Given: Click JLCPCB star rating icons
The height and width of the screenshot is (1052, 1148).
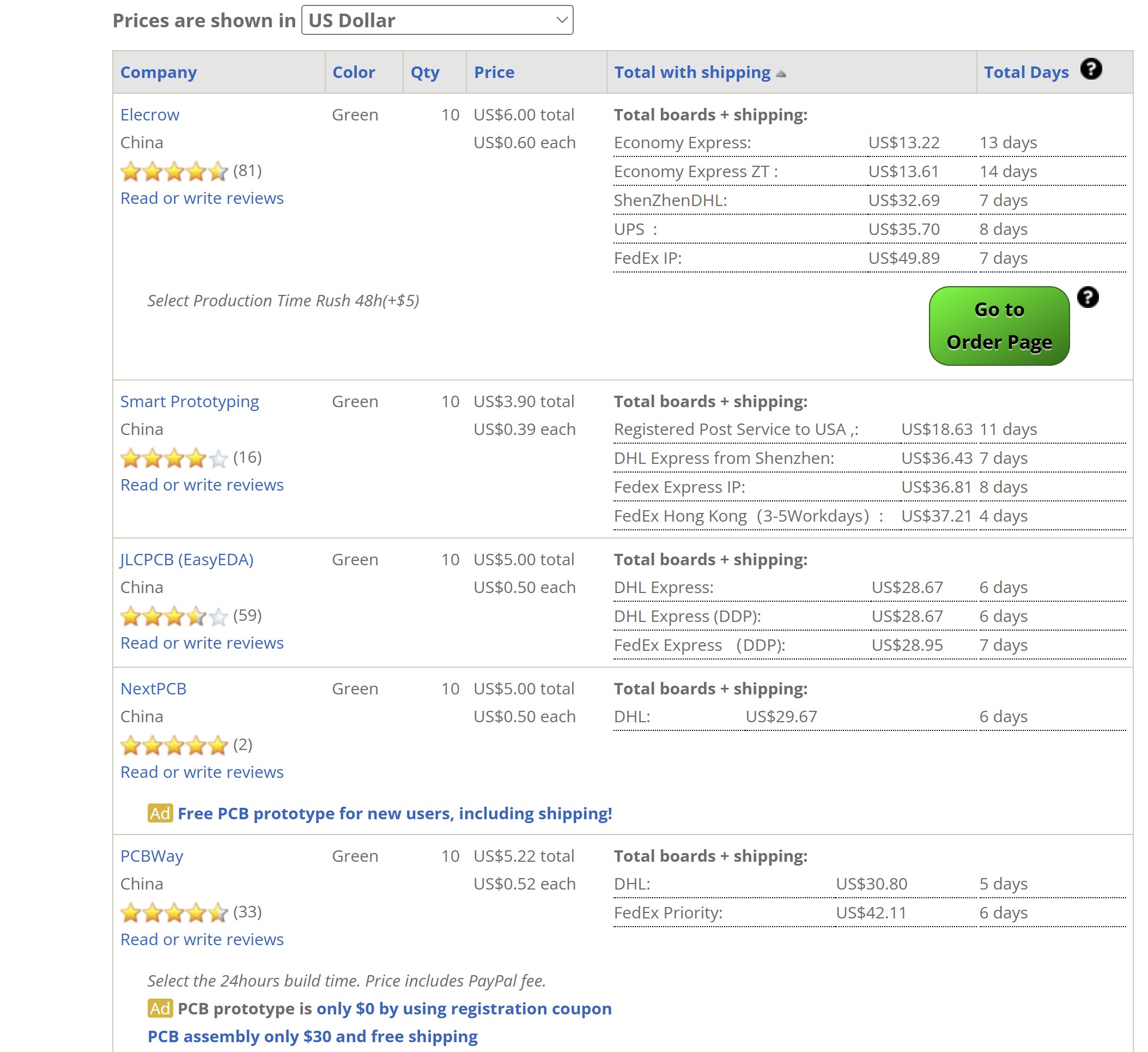Looking at the screenshot, I should pyautogui.click(x=174, y=616).
